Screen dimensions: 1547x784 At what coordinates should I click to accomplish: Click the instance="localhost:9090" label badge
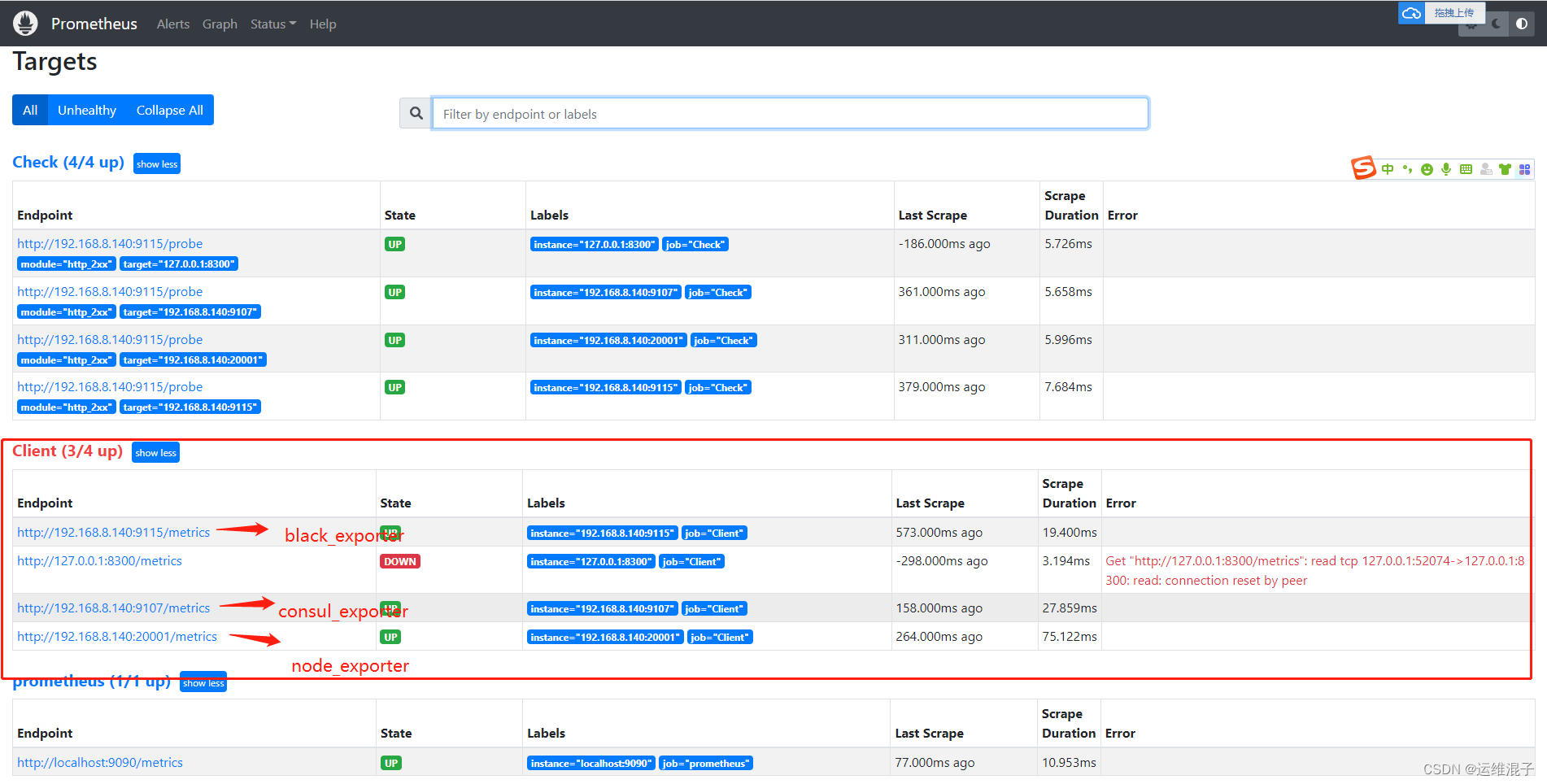(x=591, y=763)
